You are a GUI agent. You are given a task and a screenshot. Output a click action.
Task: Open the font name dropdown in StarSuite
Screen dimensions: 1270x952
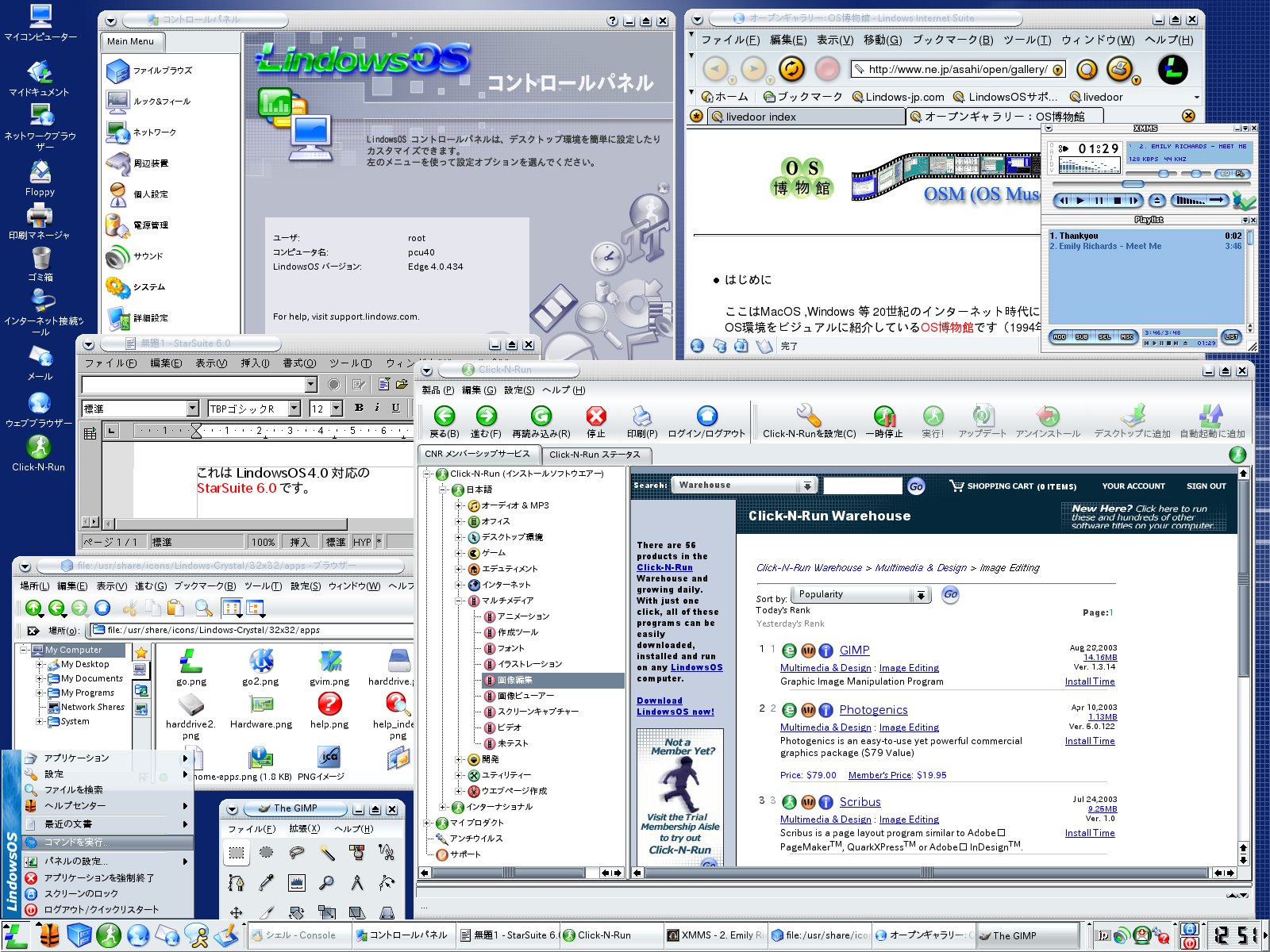coord(294,409)
